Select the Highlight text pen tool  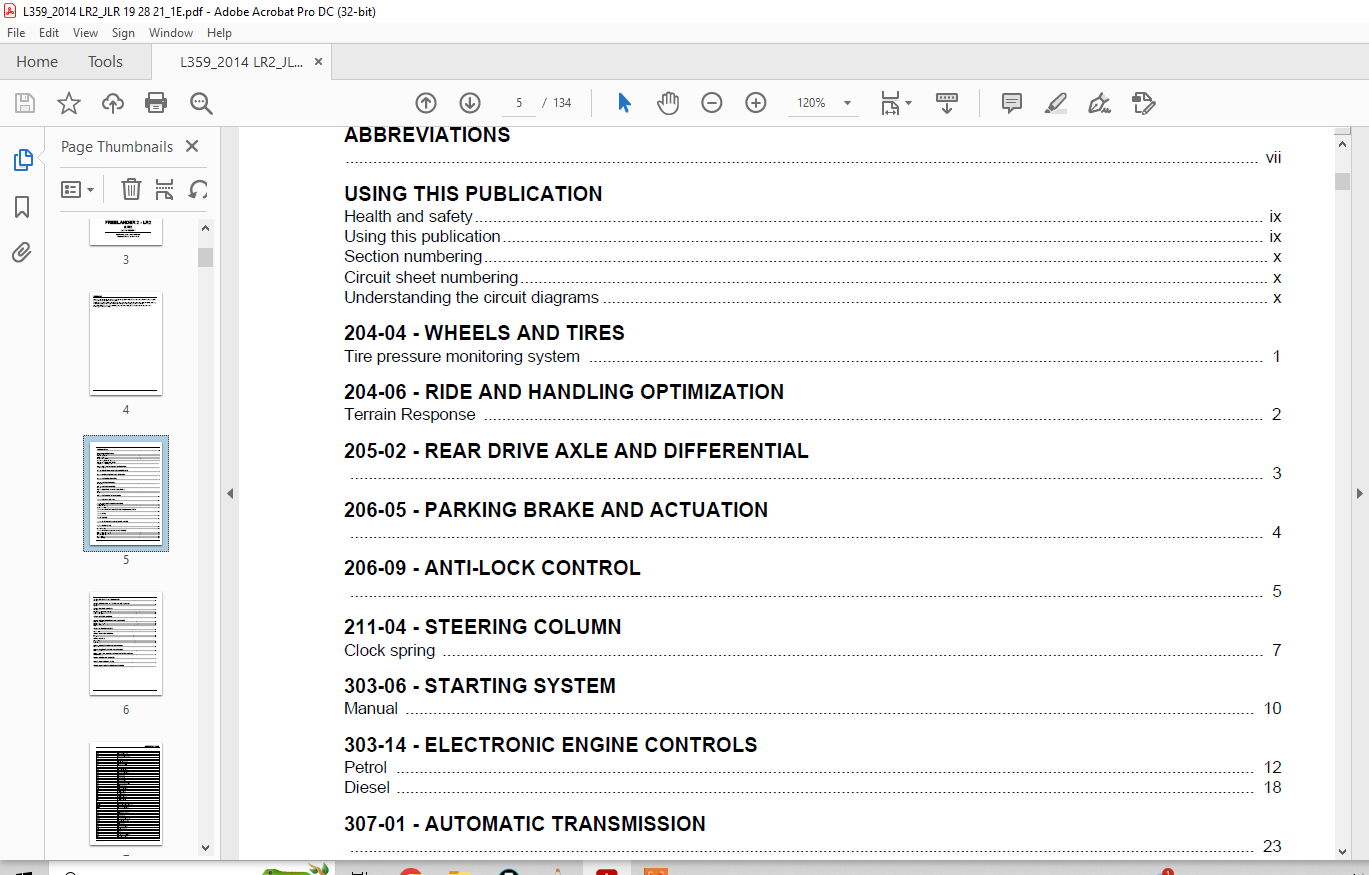(x=1056, y=103)
